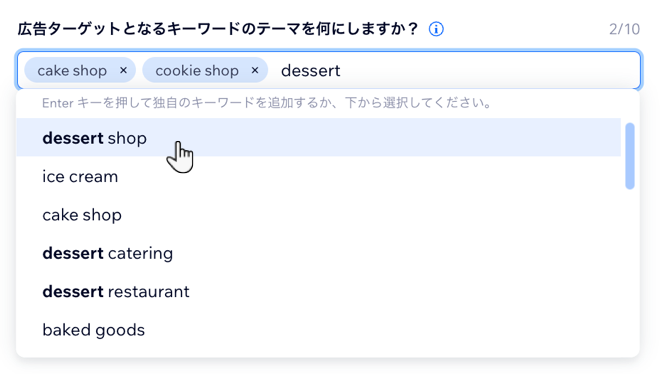
Task: Choose the dessert shop suggestion
Action: pos(318,138)
